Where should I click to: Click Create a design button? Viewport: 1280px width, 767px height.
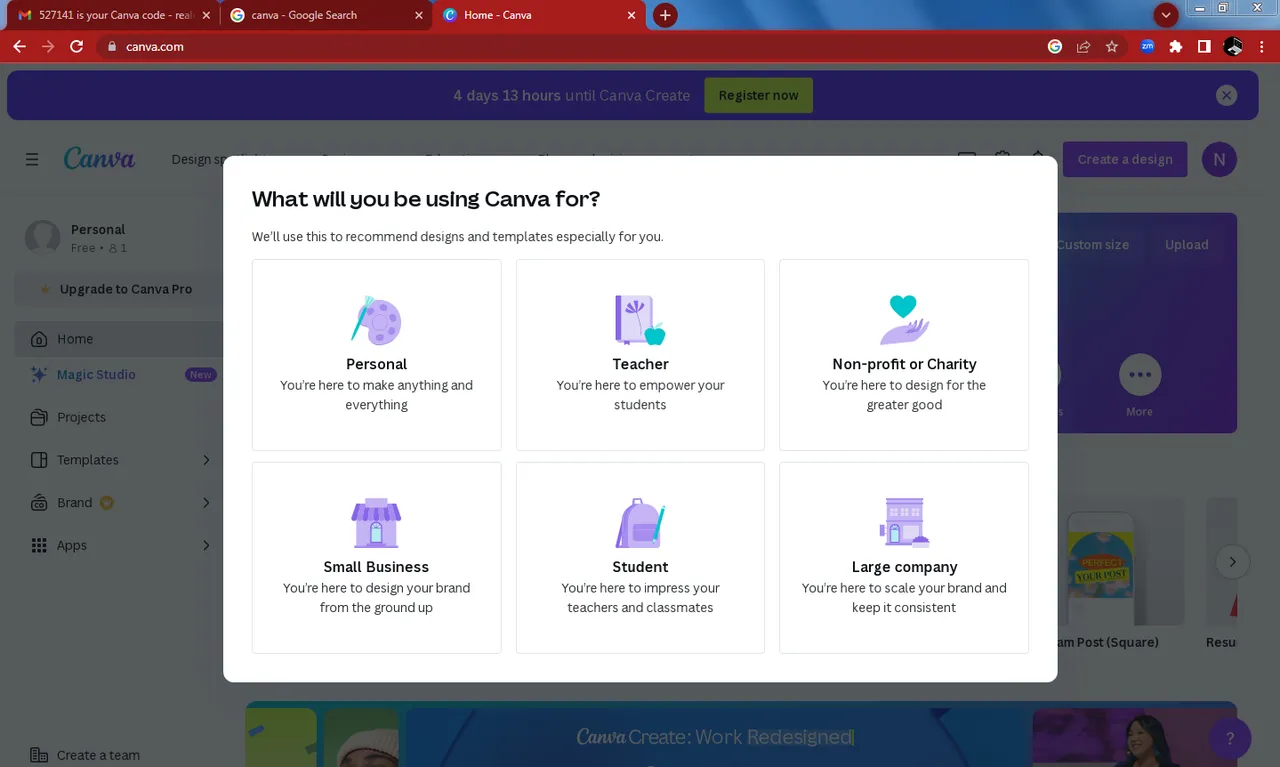coord(1125,159)
